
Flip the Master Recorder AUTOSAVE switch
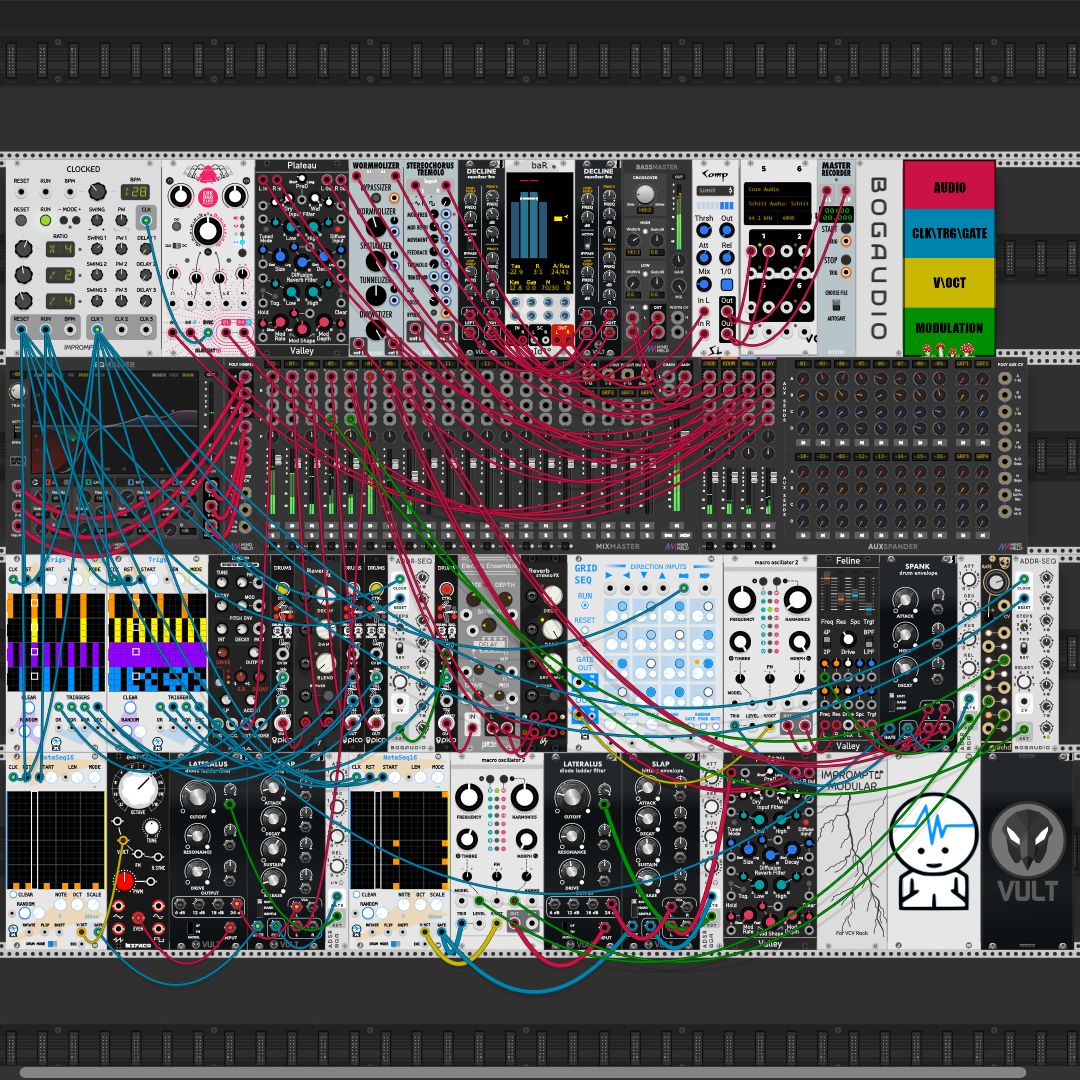[x=836, y=304]
